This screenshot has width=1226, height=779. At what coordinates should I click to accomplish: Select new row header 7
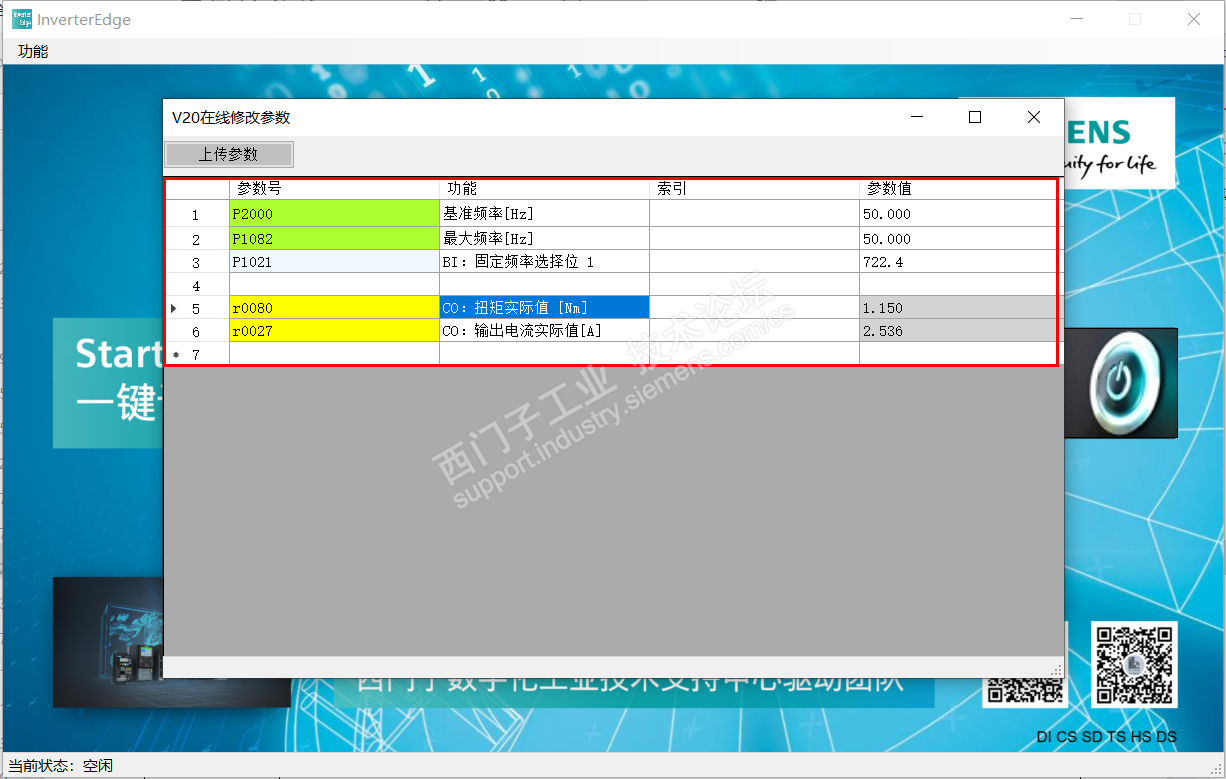(x=197, y=354)
